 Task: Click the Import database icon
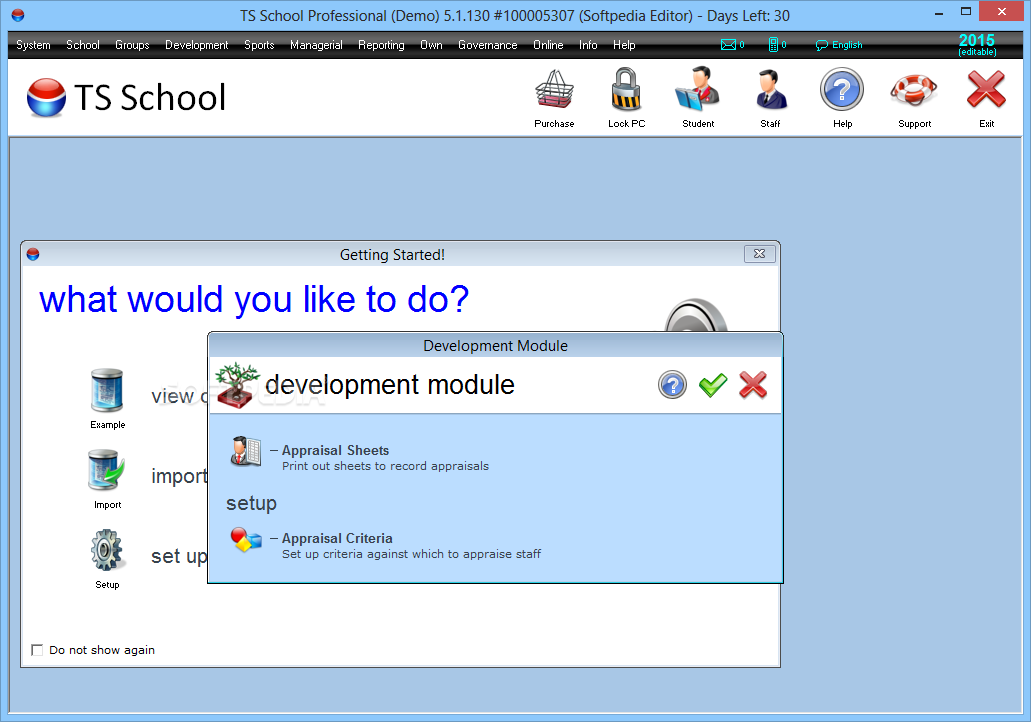coord(107,470)
